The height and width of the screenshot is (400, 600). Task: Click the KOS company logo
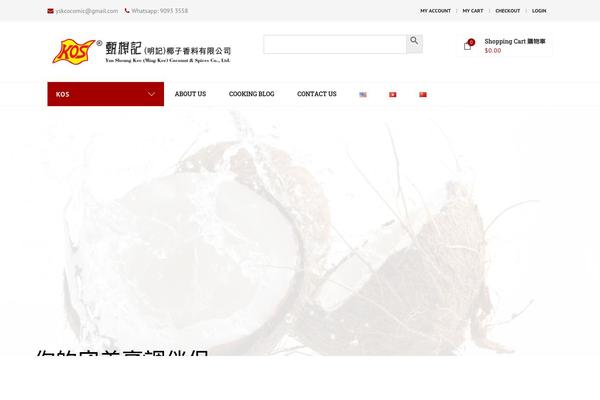pyautogui.click(x=141, y=51)
